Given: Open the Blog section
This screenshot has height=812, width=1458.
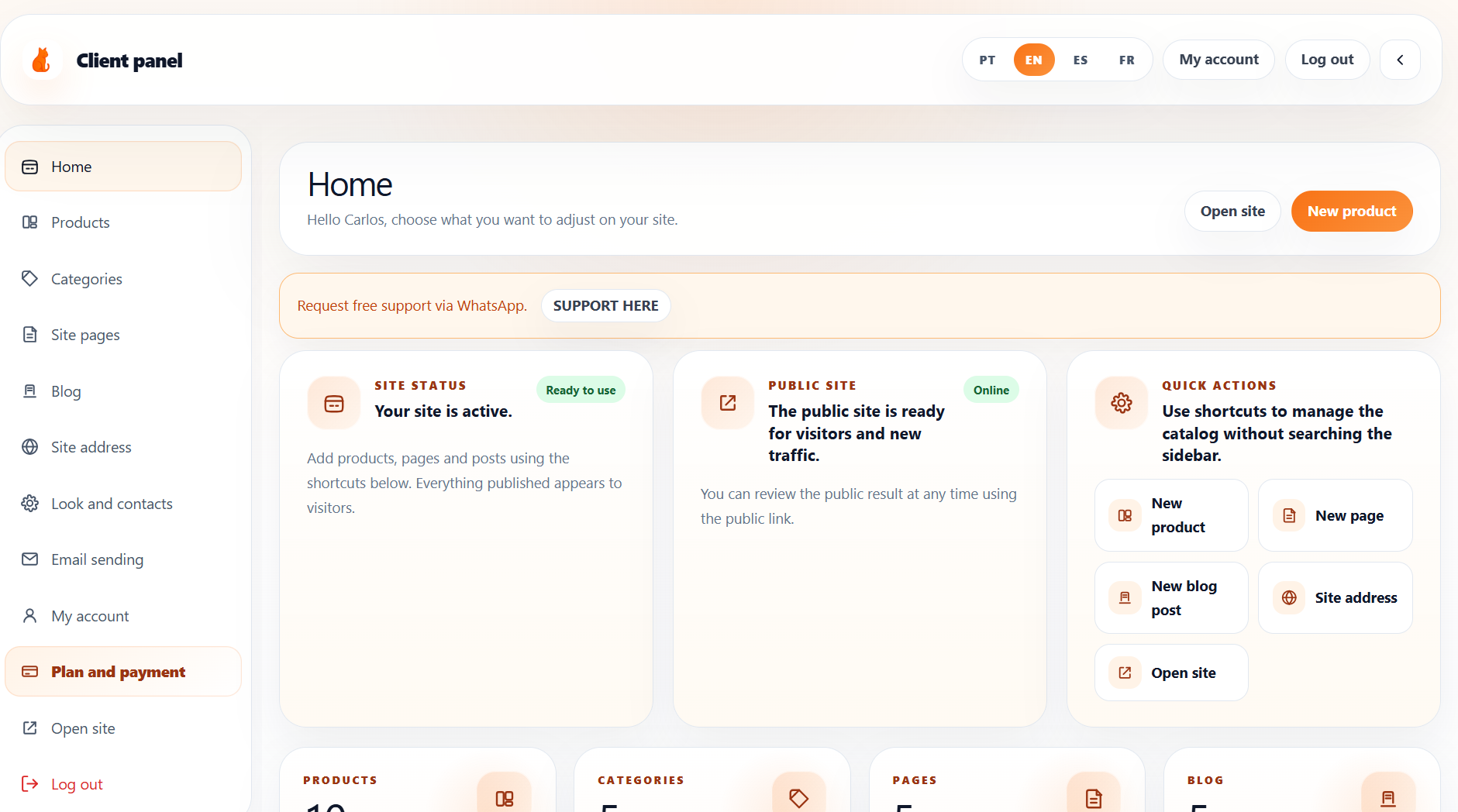Looking at the screenshot, I should (x=123, y=391).
